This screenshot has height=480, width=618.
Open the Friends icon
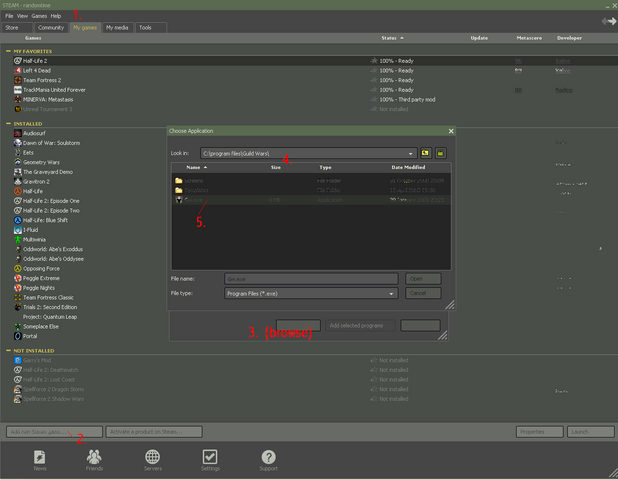coord(94,457)
